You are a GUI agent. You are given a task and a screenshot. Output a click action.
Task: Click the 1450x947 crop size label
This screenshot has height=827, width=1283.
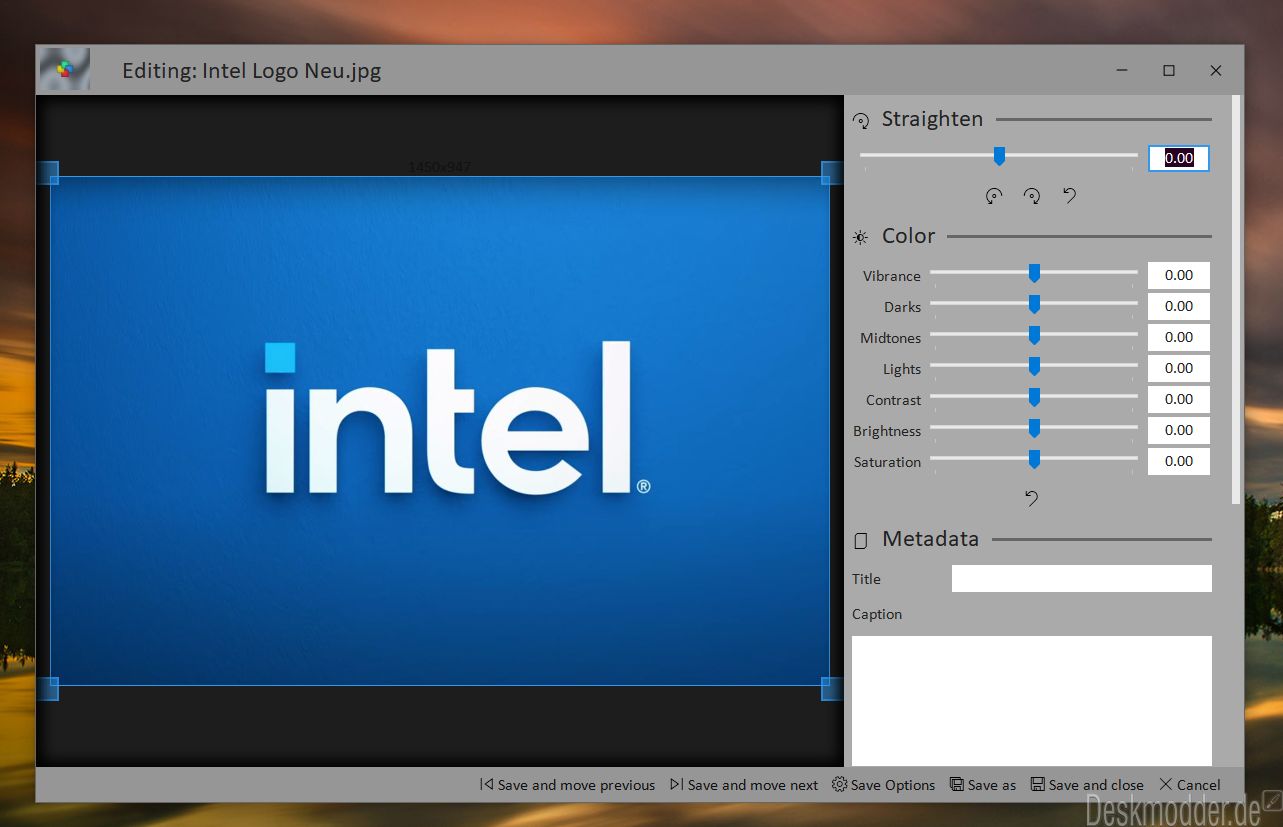click(x=440, y=167)
